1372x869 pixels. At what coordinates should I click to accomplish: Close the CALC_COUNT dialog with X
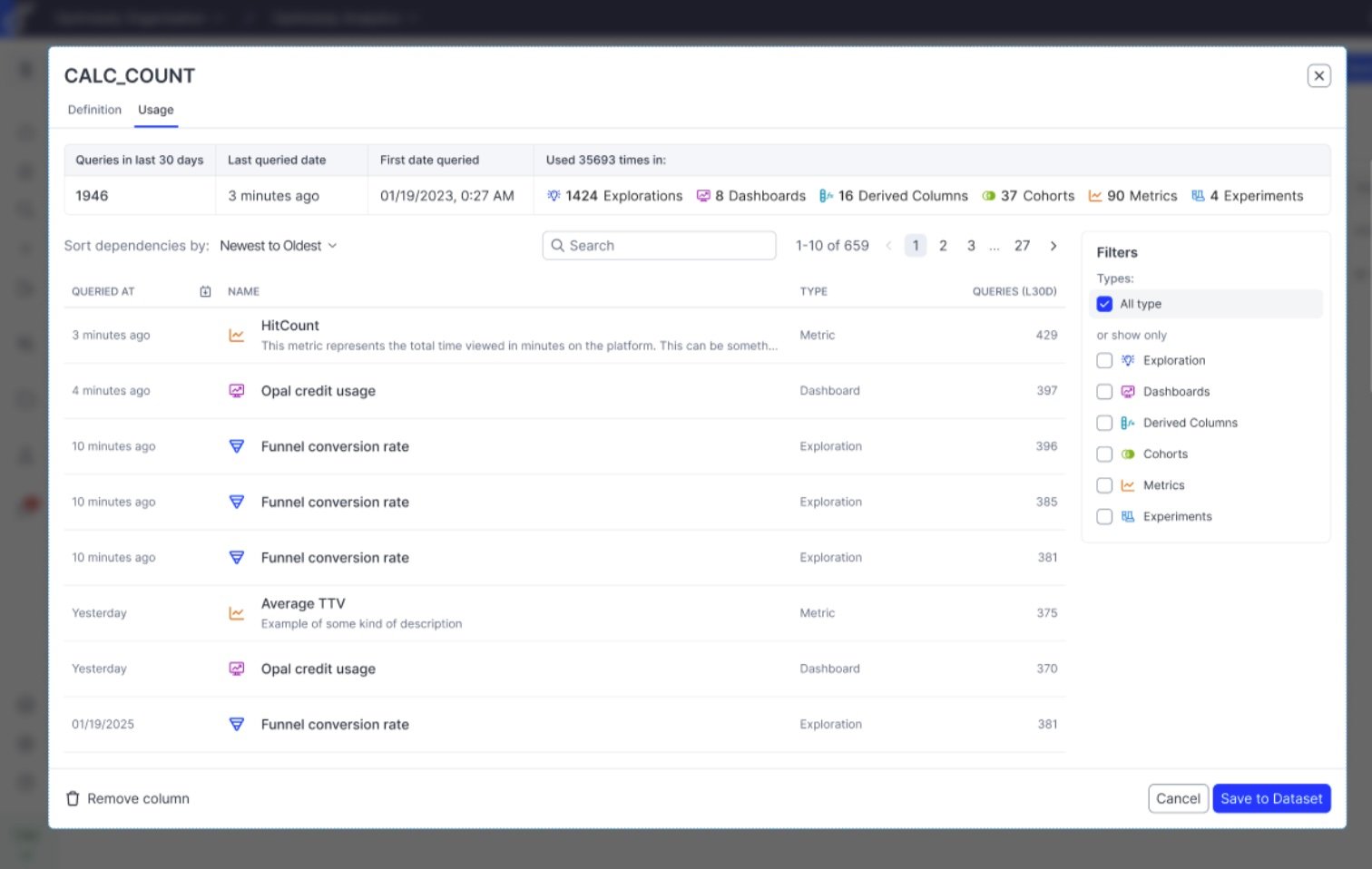point(1318,76)
